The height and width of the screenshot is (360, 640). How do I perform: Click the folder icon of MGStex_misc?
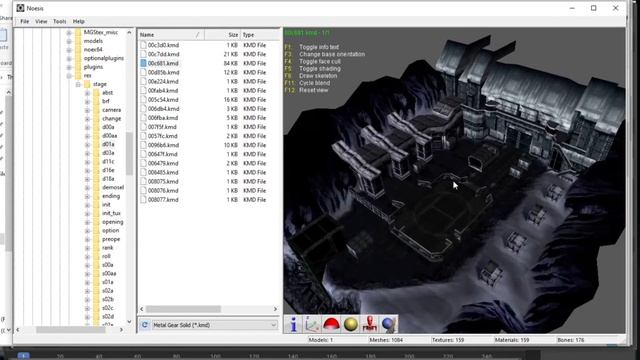(78, 32)
